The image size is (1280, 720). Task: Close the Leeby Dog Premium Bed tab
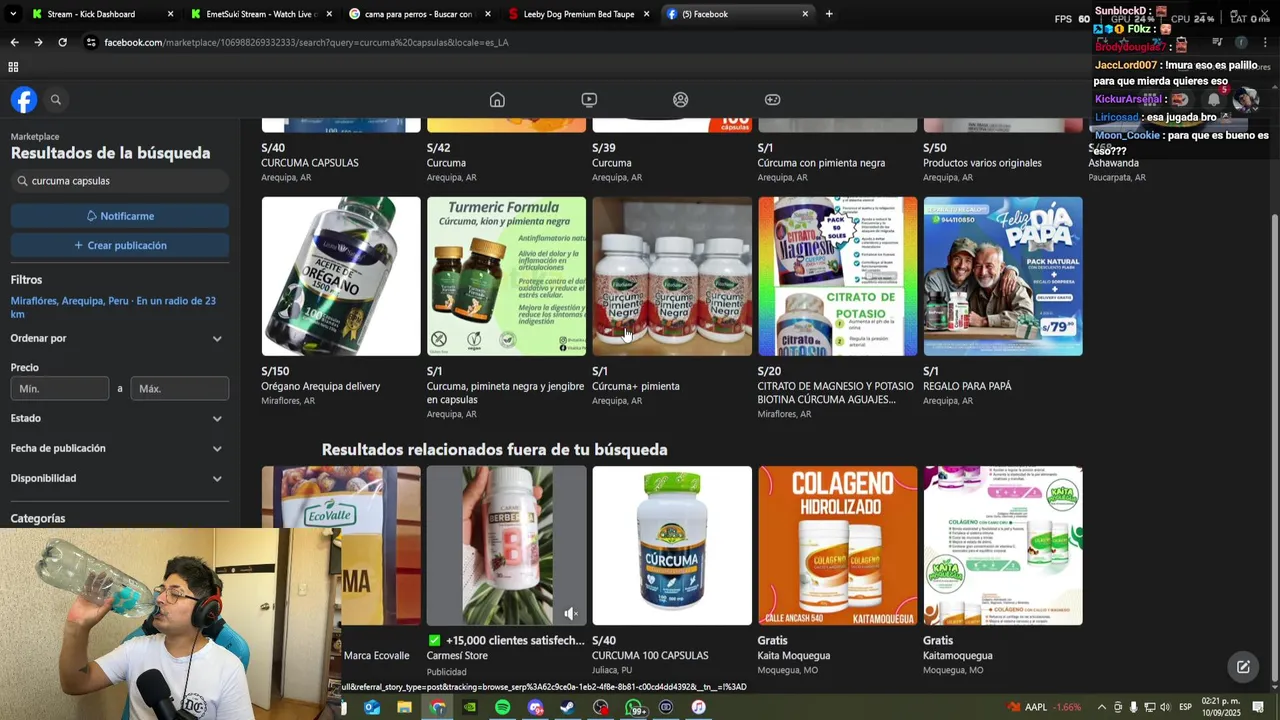[646, 14]
